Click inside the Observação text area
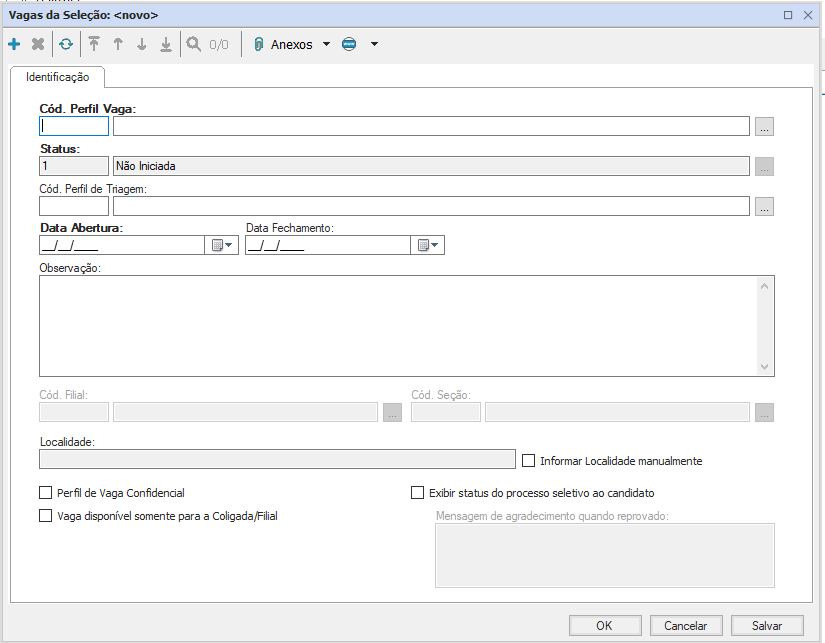Screen dimensions: 825x643 395,326
